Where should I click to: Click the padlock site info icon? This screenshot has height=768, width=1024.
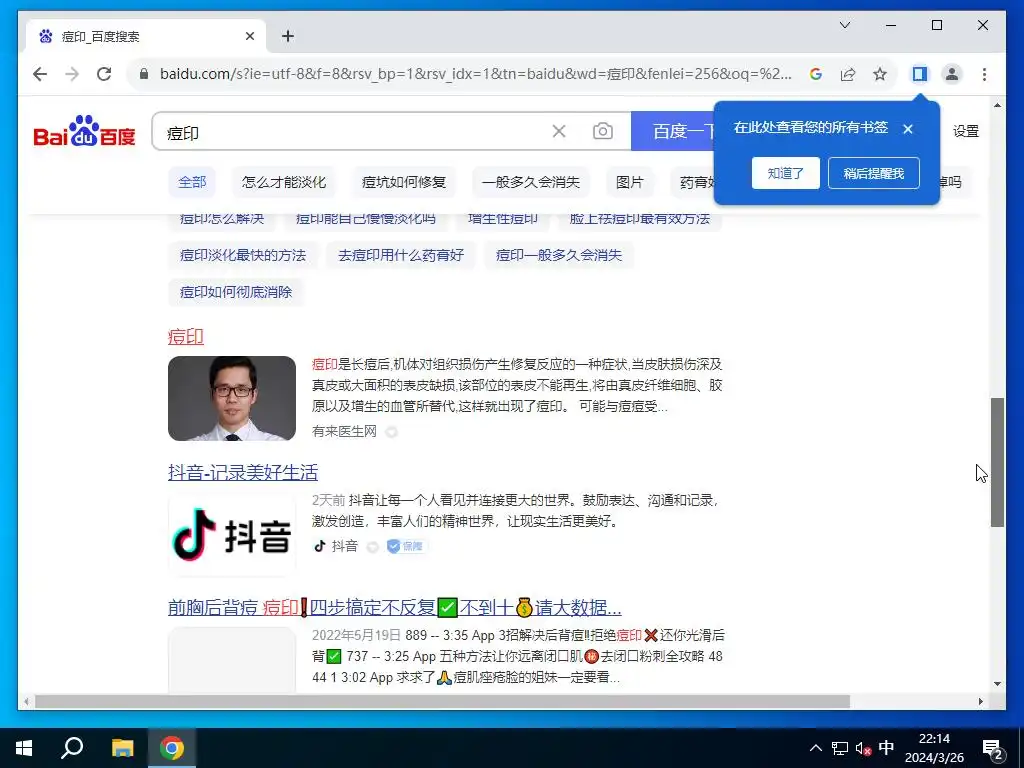click(x=144, y=74)
